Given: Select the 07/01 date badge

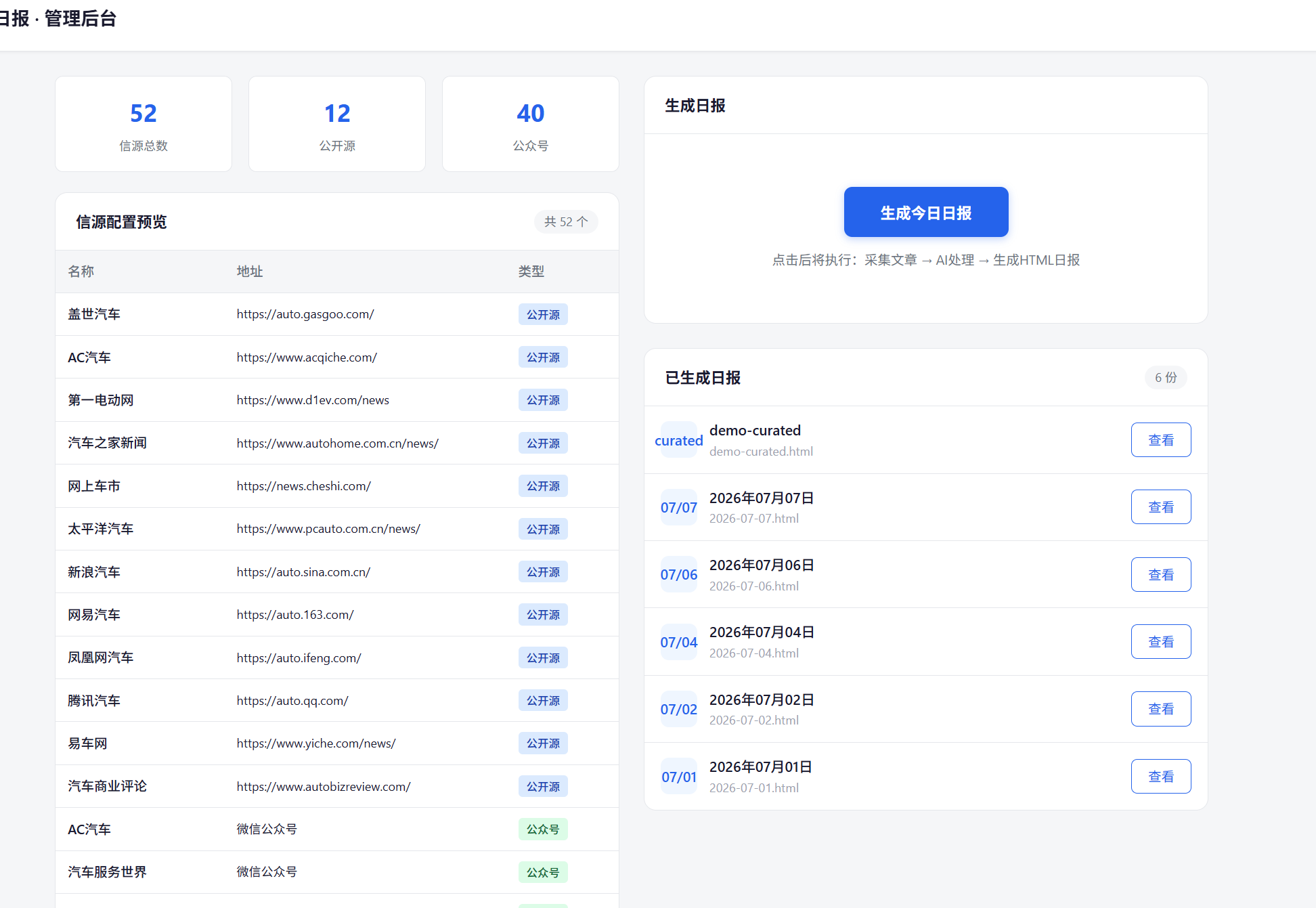Looking at the screenshot, I should [678, 777].
